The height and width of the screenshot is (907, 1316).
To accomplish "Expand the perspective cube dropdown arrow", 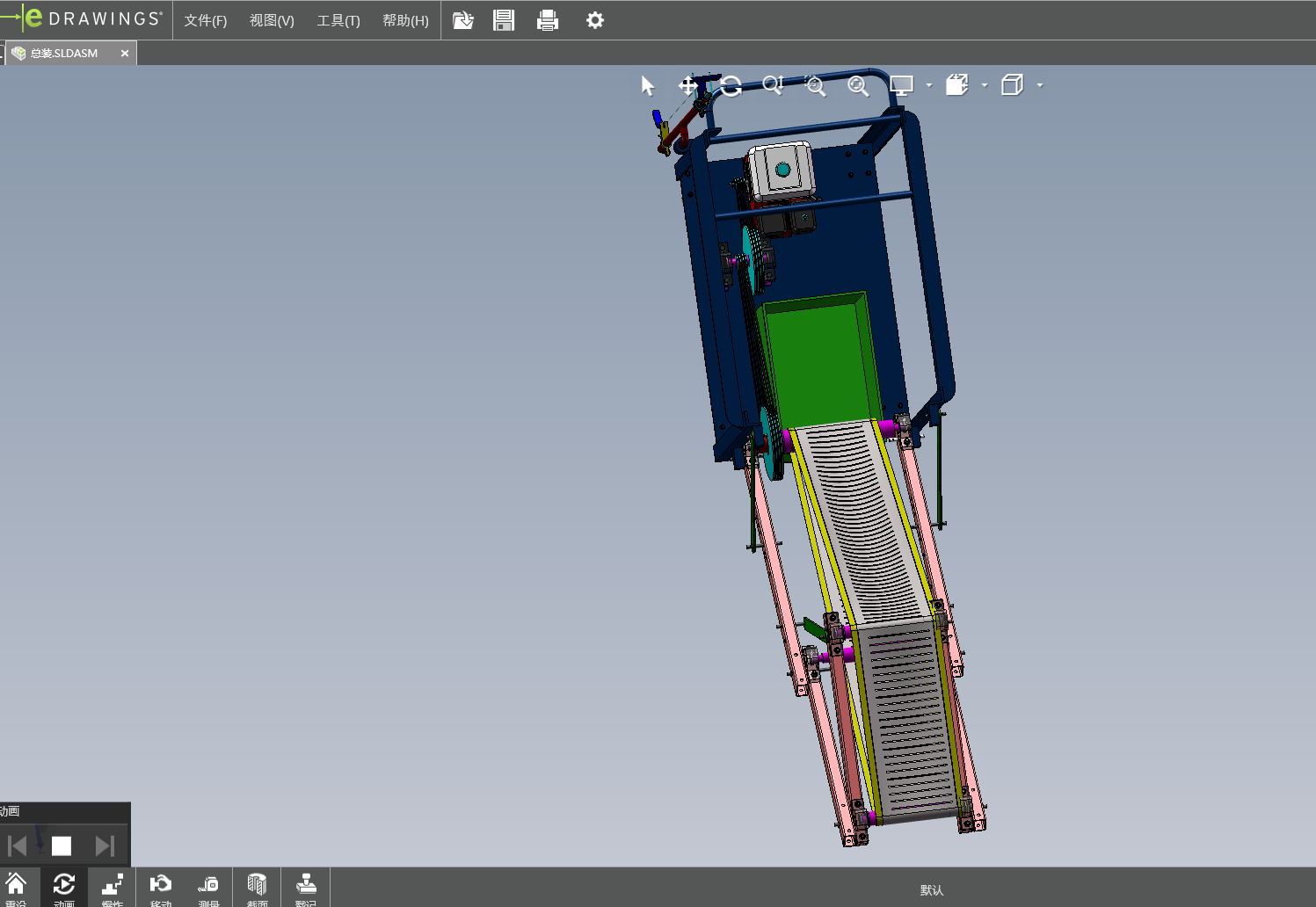I will click(1040, 85).
